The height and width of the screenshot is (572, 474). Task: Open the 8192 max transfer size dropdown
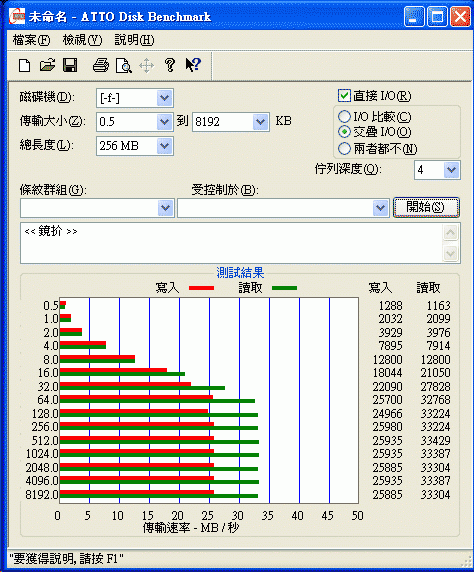click(x=261, y=121)
